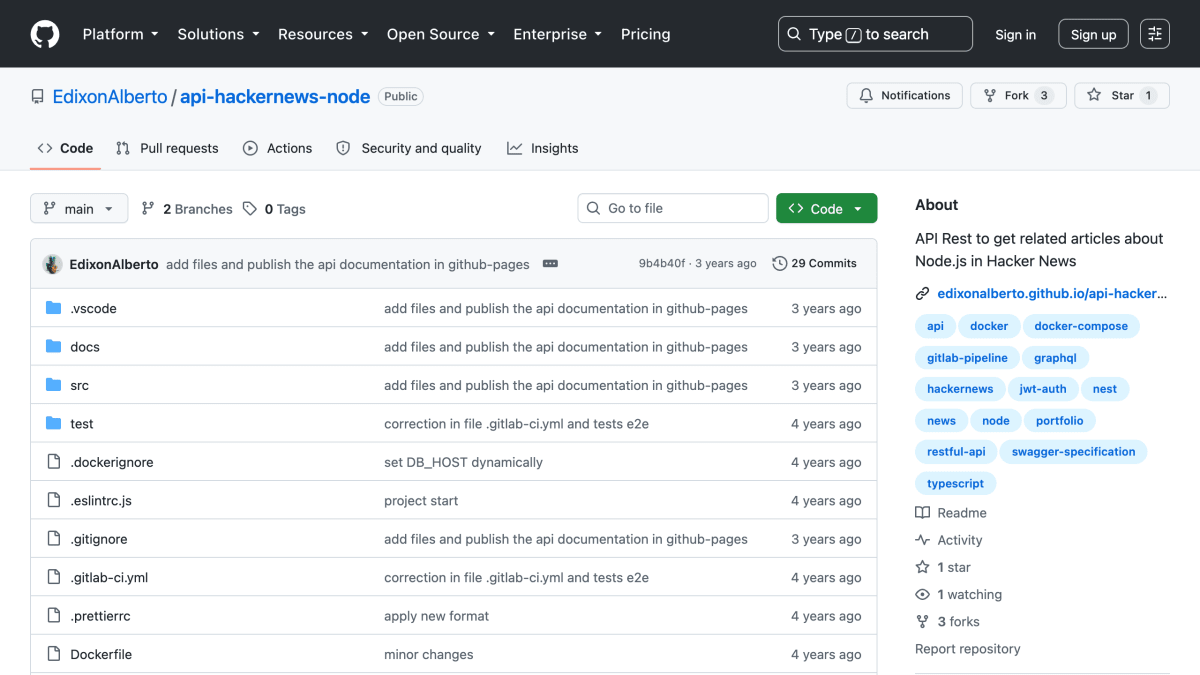Click the Sign up button
1200x675 pixels.
pyautogui.click(x=1093, y=34)
